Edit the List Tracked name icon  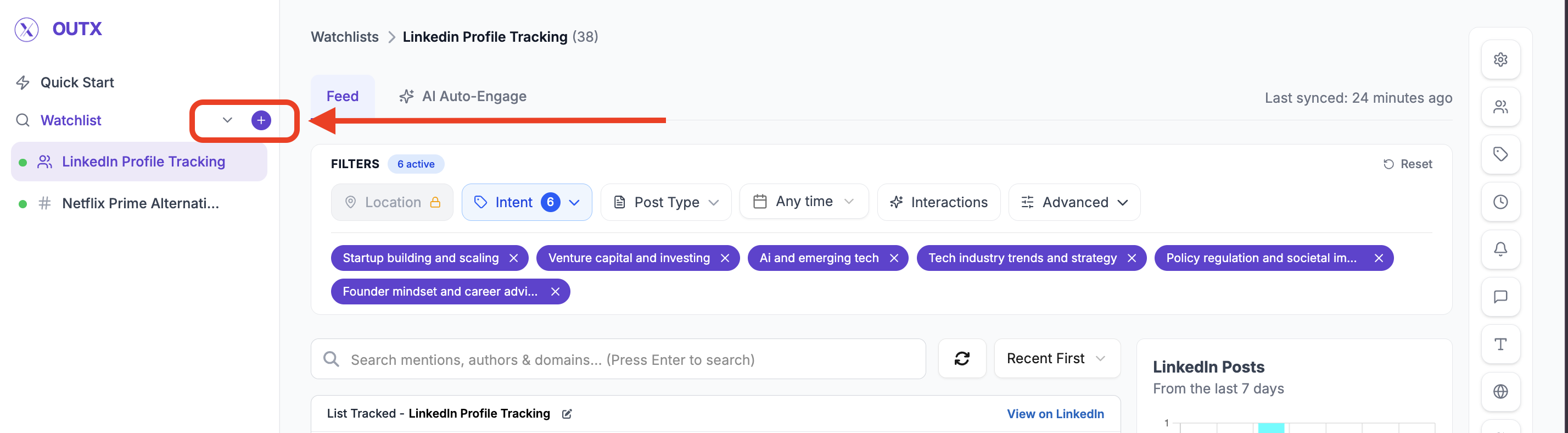coord(567,414)
